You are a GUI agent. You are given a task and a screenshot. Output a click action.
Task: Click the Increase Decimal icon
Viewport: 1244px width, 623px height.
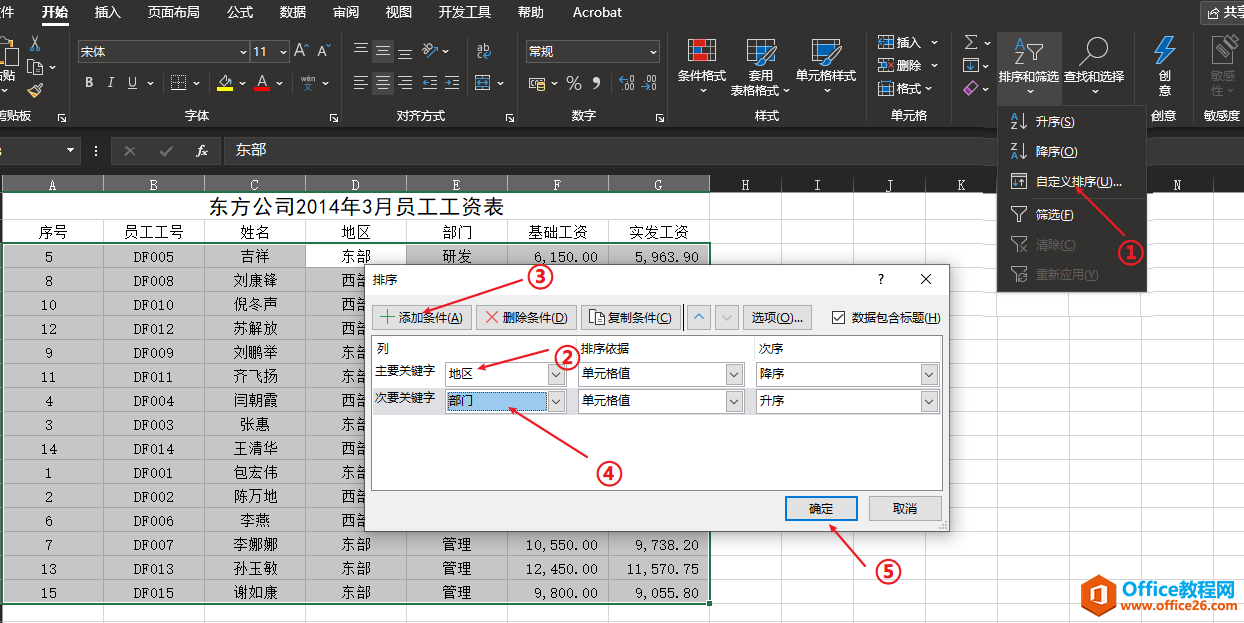click(x=625, y=84)
